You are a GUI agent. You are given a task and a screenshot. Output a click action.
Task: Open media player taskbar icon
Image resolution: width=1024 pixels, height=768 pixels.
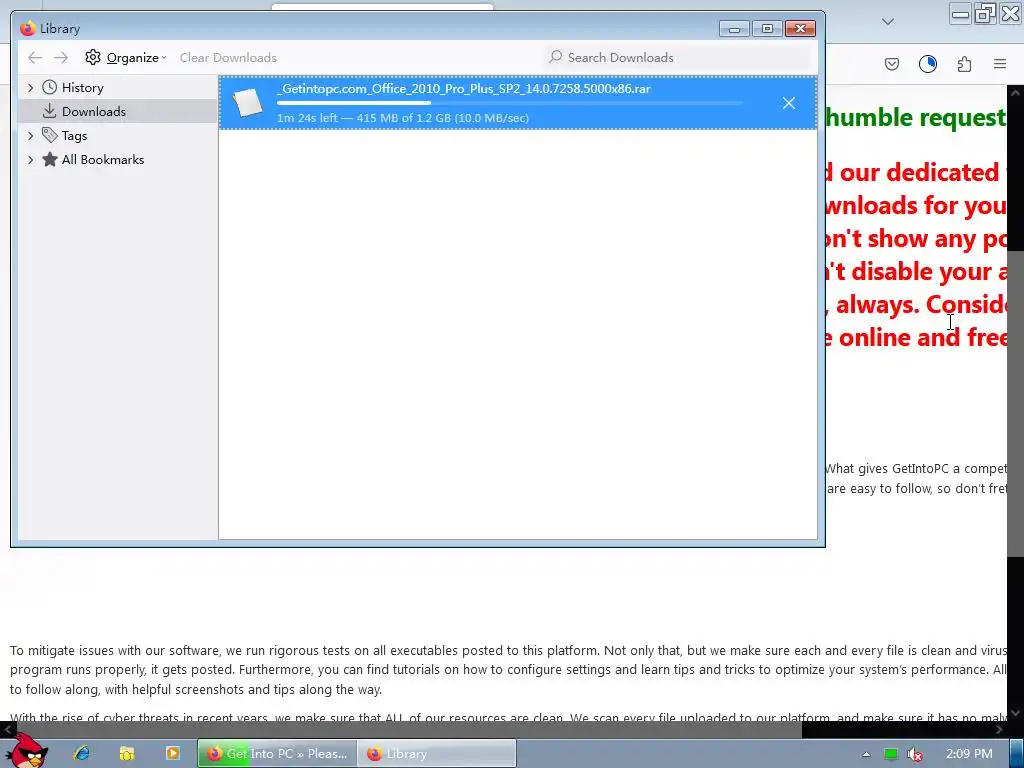tap(172, 754)
